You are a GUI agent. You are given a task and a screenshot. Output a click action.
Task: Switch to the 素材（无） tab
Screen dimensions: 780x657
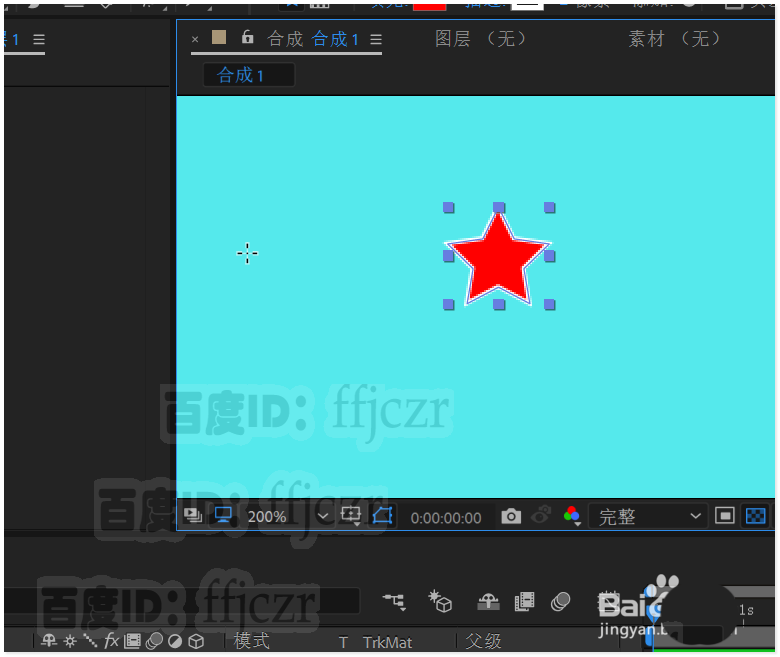(x=674, y=39)
